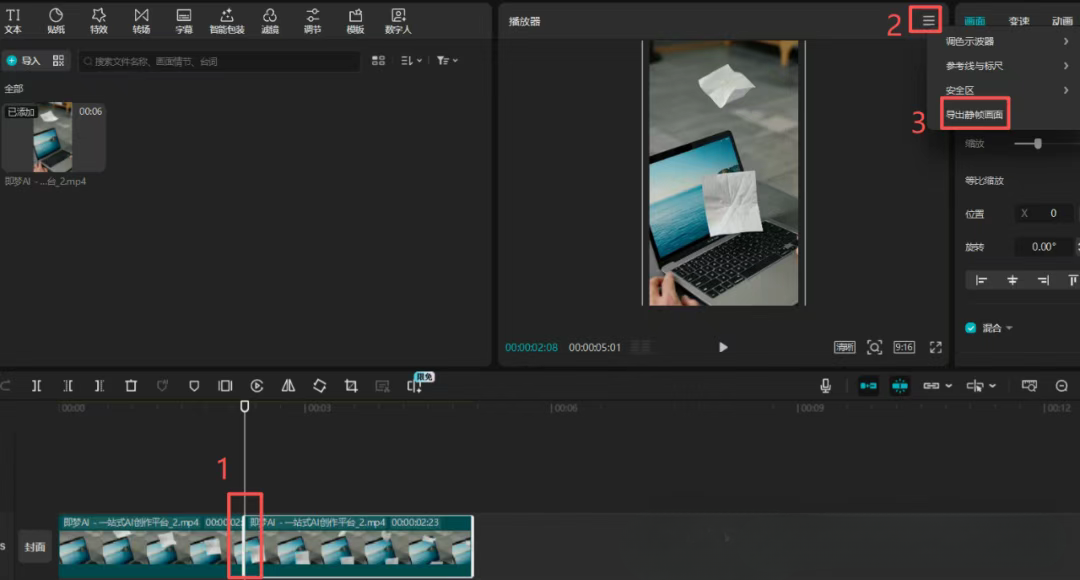
Task: Open the 滤镜 (filters) panel
Action: 270,20
